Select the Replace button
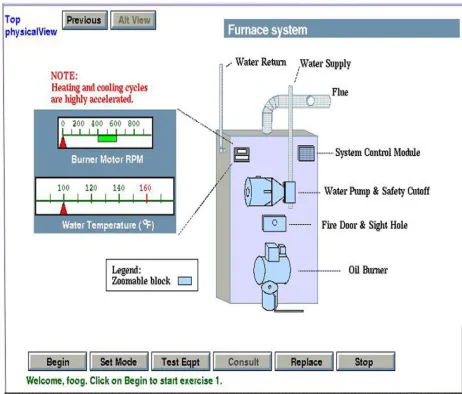 tap(304, 361)
